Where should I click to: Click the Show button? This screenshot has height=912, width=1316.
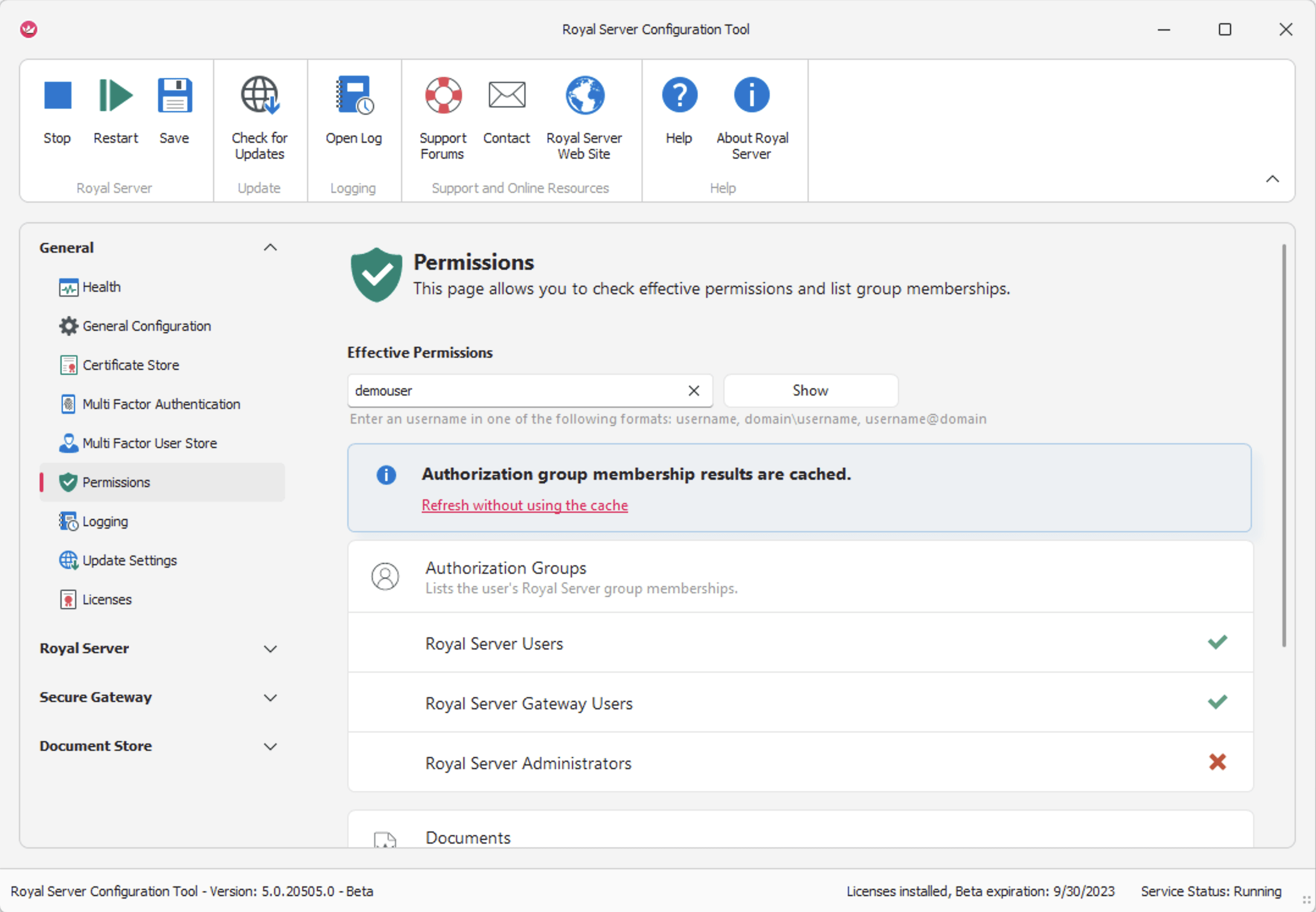(x=811, y=391)
